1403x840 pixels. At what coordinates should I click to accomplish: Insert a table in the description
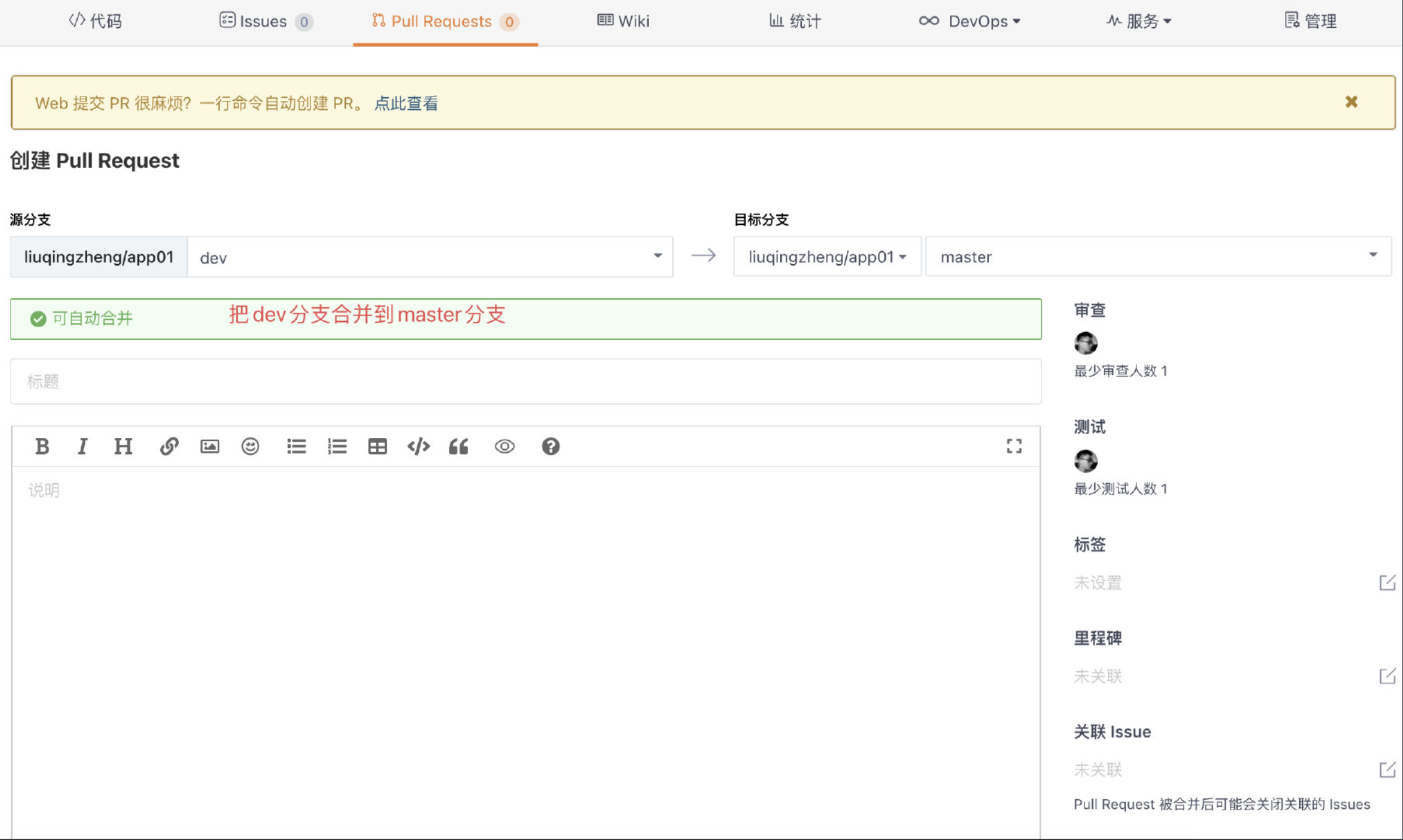tap(377, 446)
